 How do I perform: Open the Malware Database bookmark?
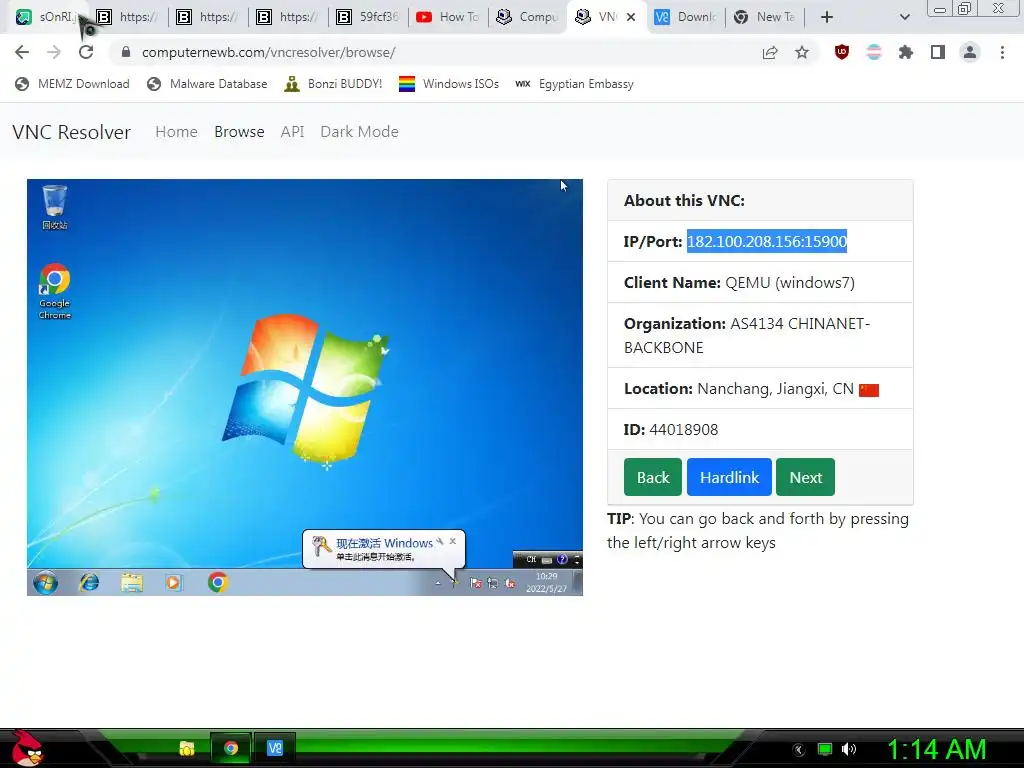207,84
